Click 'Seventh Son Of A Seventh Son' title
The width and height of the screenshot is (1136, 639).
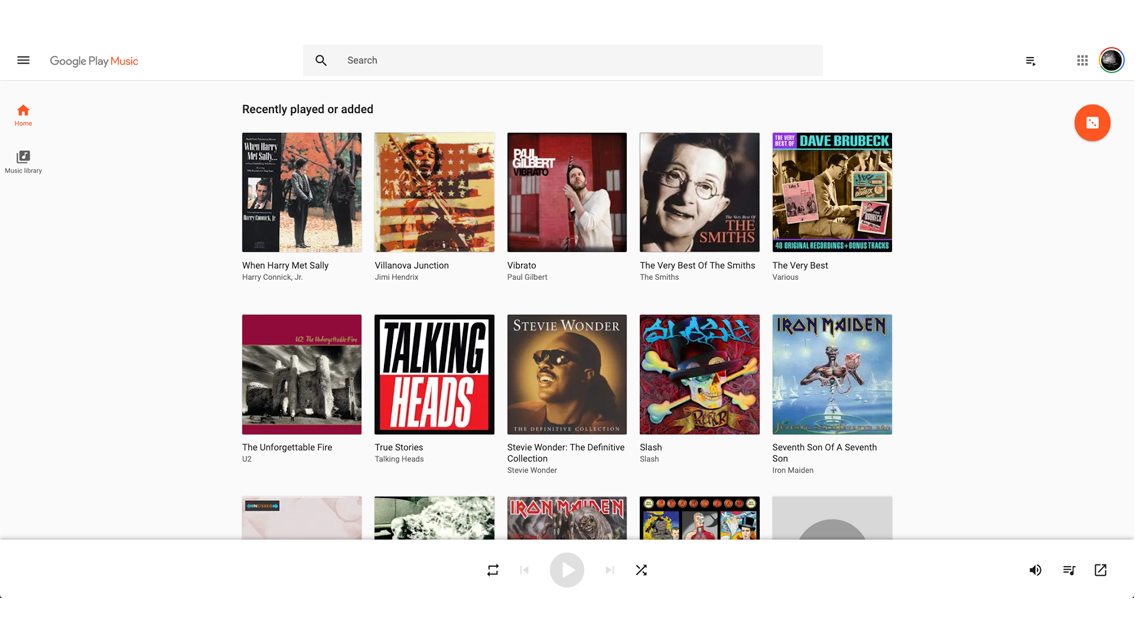(824, 454)
